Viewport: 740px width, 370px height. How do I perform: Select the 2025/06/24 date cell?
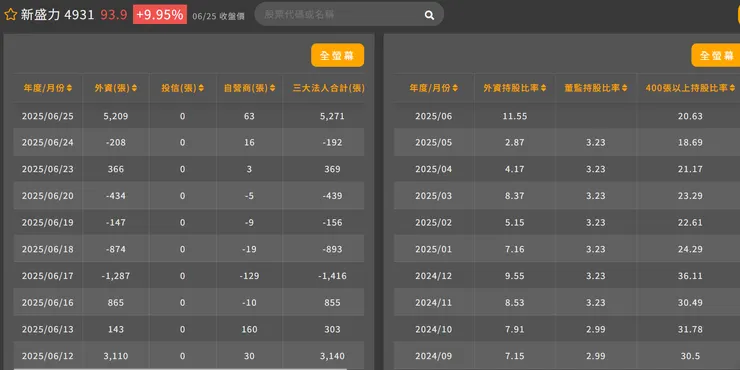pos(48,143)
